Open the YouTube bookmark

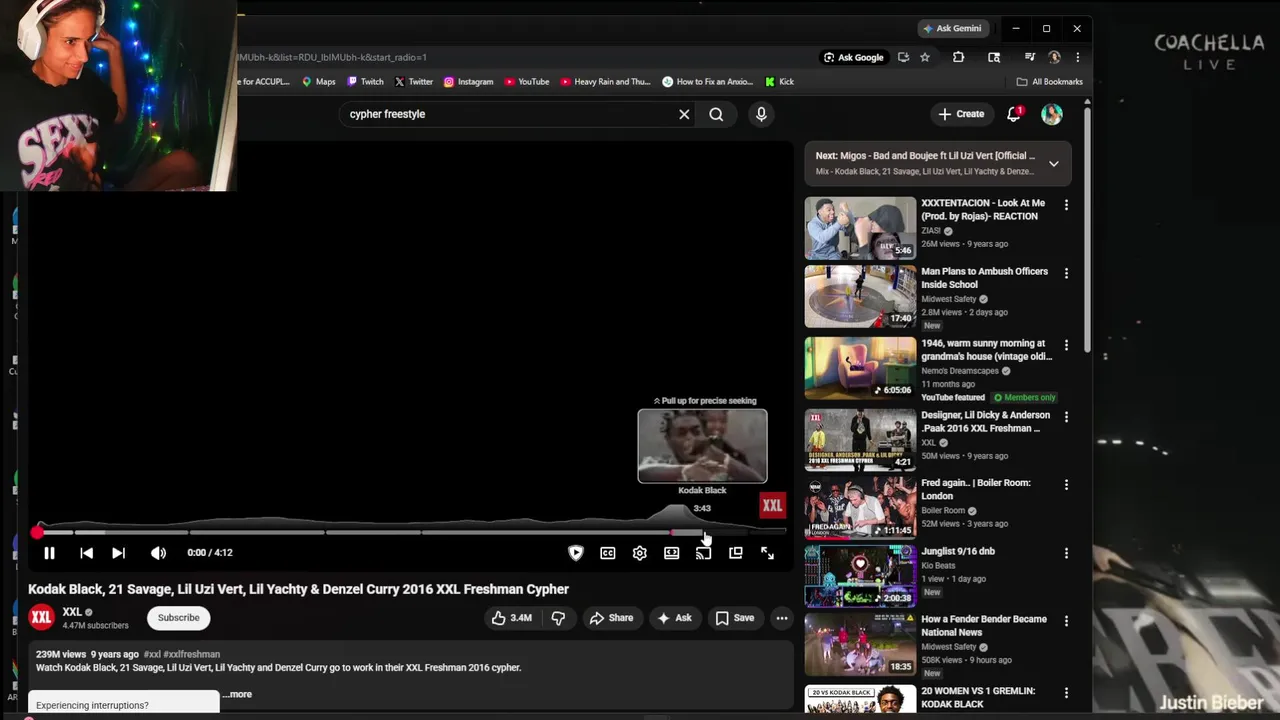(527, 82)
